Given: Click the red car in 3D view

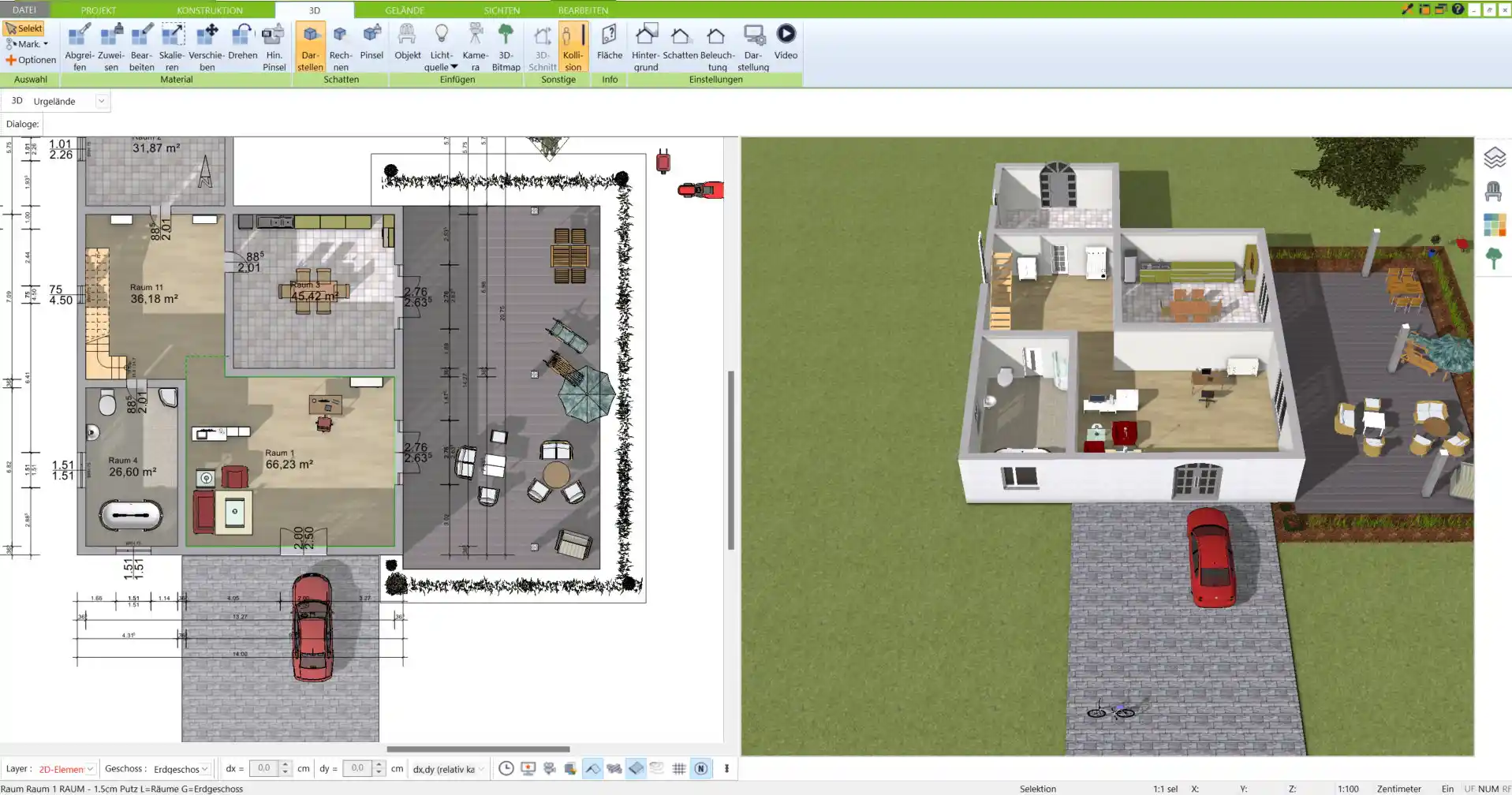Looking at the screenshot, I should pyautogui.click(x=1211, y=556).
